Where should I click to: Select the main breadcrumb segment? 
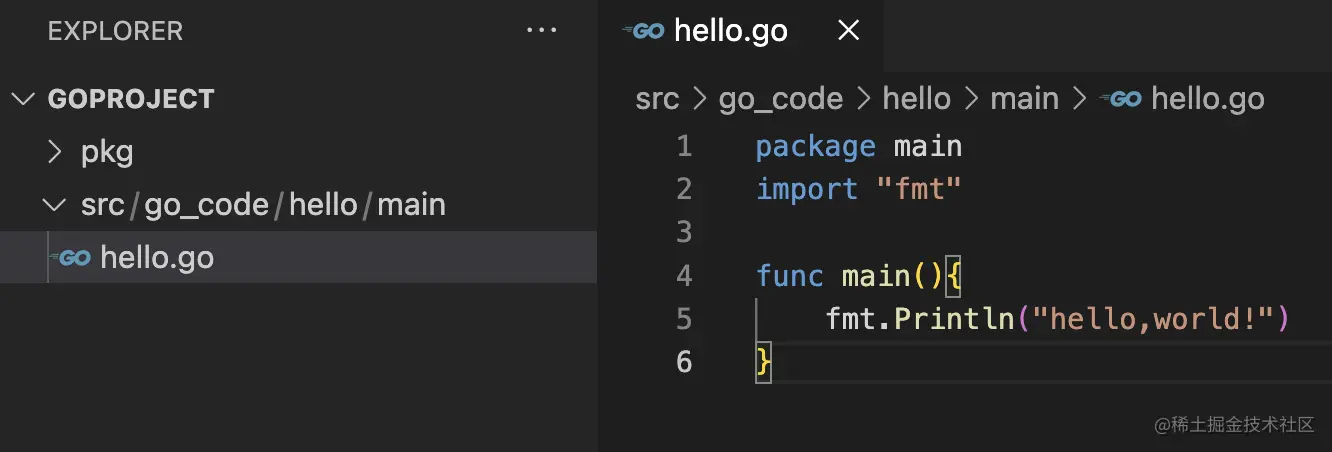pyautogui.click(x=1024, y=99)
